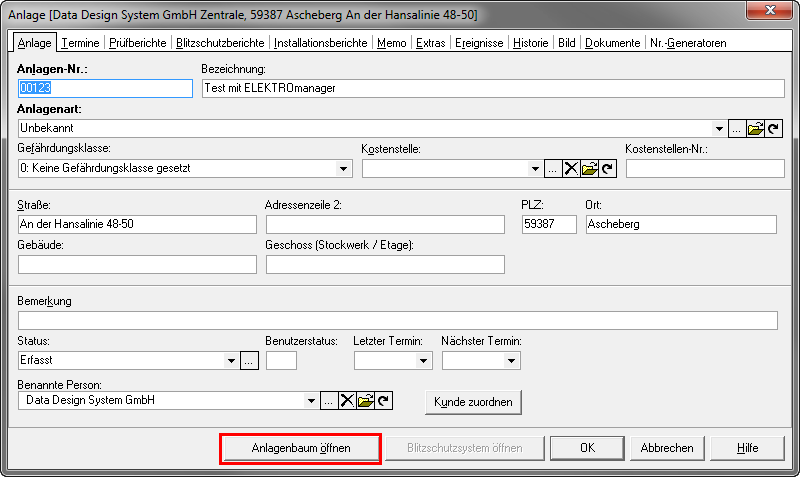Click the refresh icon beside Benannte Person
This screenshot has height=477, width=800.
[383, 401]
